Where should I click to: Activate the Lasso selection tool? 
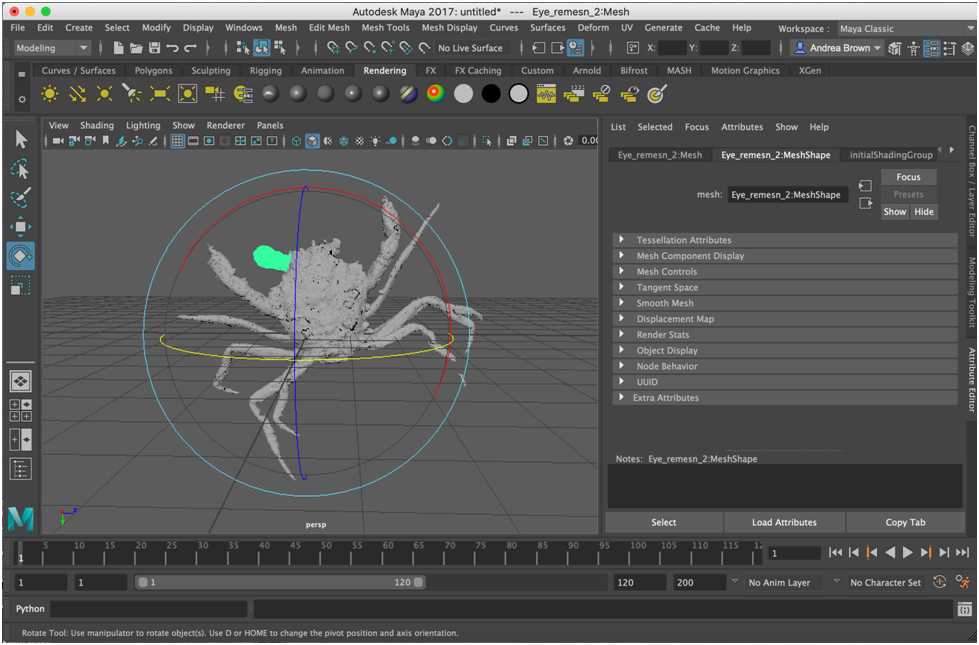tap(21, 169)
